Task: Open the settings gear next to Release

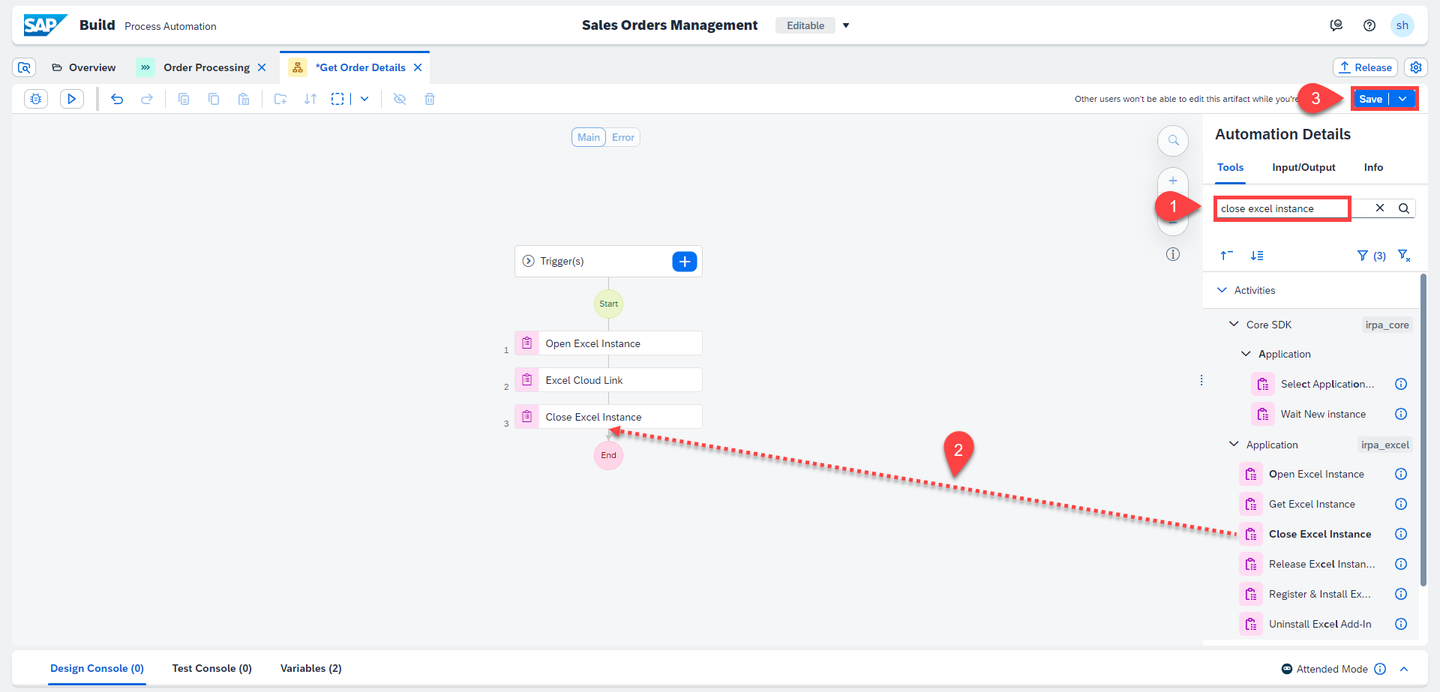Action: pyautogui.click(x=1416, y=67)
